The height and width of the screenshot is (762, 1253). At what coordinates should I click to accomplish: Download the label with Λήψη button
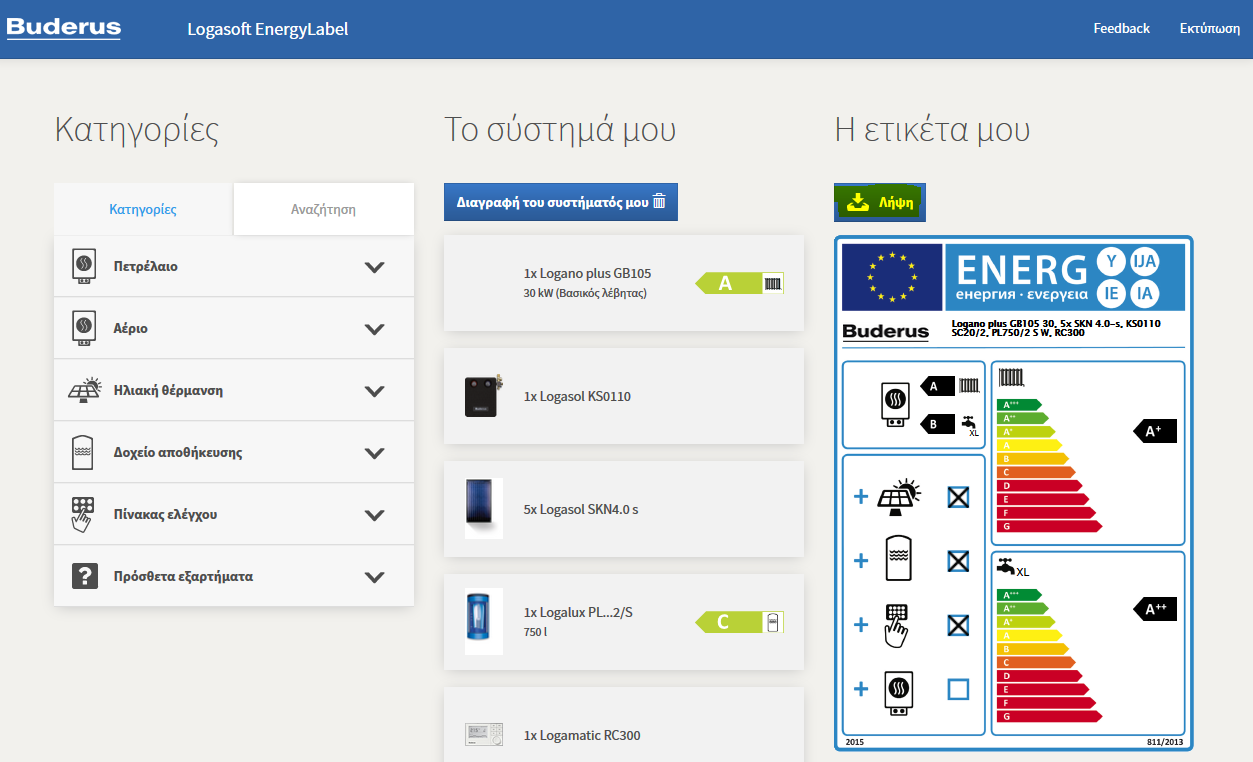coord(880,202)
